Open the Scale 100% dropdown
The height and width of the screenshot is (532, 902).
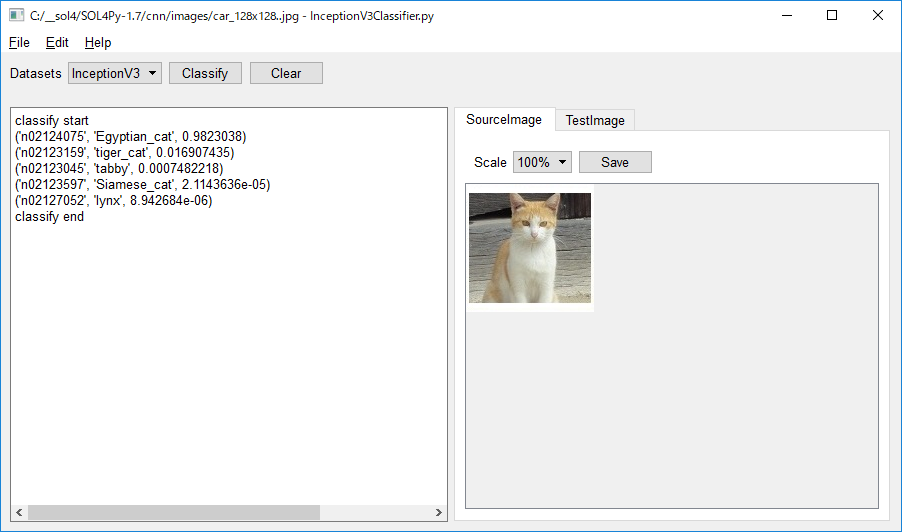(x=542, y=162)
